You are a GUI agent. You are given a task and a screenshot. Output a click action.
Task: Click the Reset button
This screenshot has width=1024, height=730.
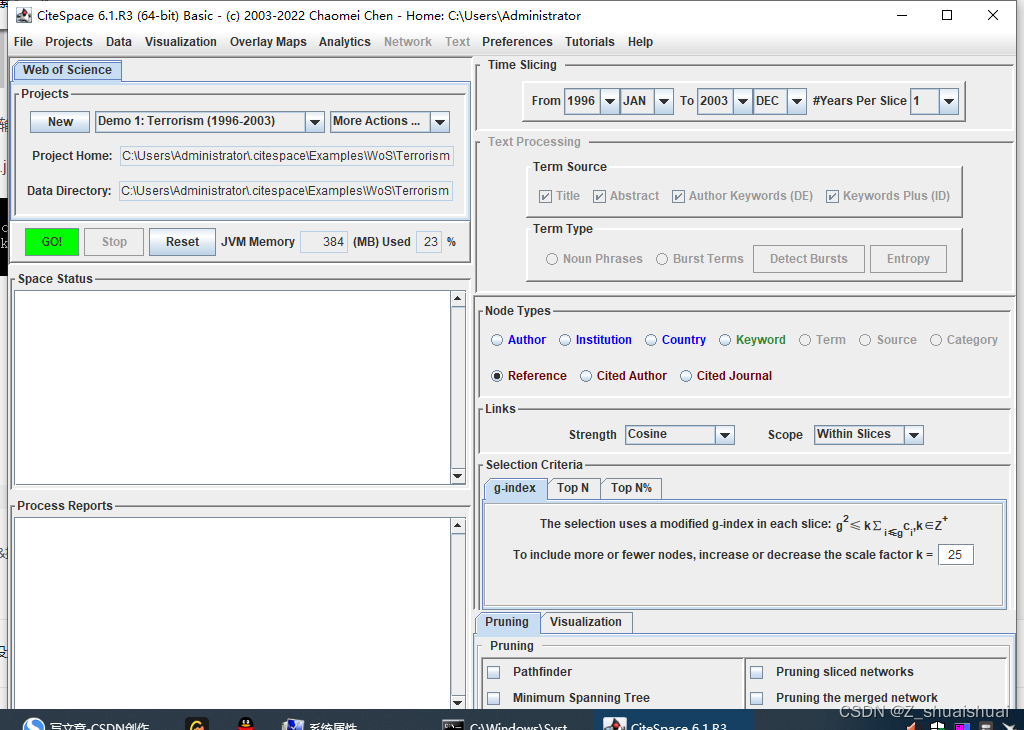[182, 241]
